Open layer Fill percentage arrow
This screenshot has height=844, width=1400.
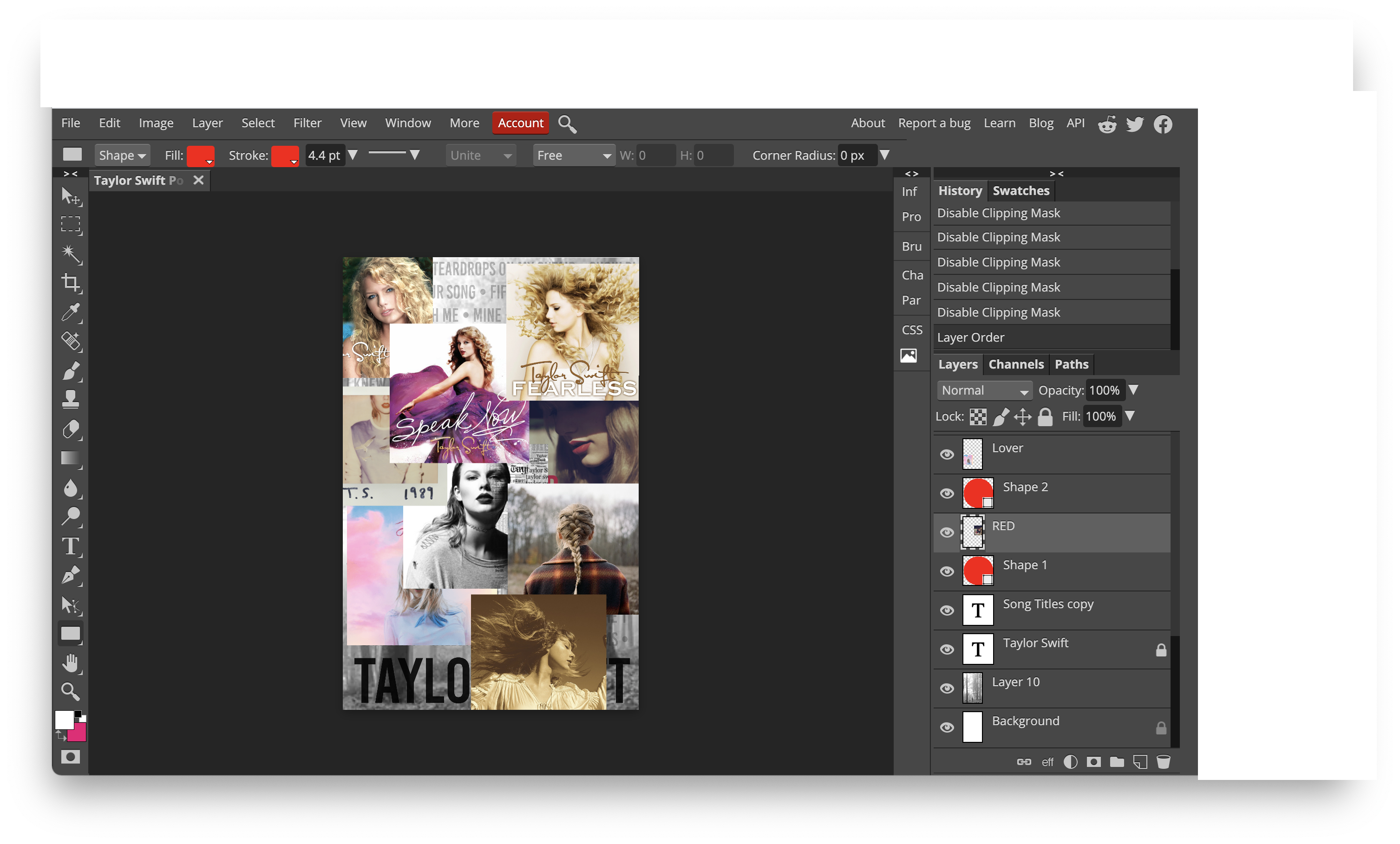click(x=1130, y=416)
